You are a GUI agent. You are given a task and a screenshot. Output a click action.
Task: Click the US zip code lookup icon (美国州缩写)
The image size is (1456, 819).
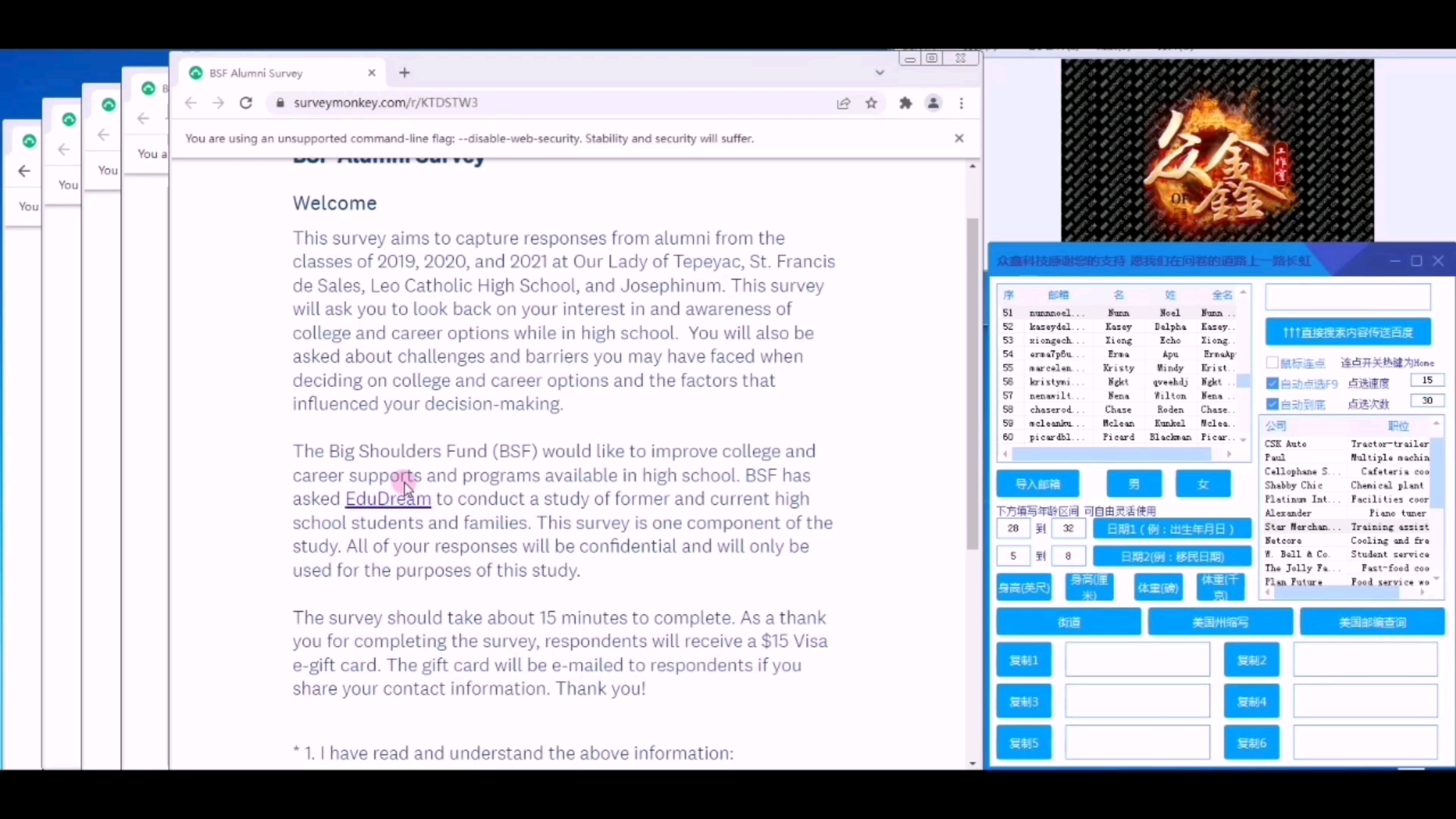point(1218,621)
